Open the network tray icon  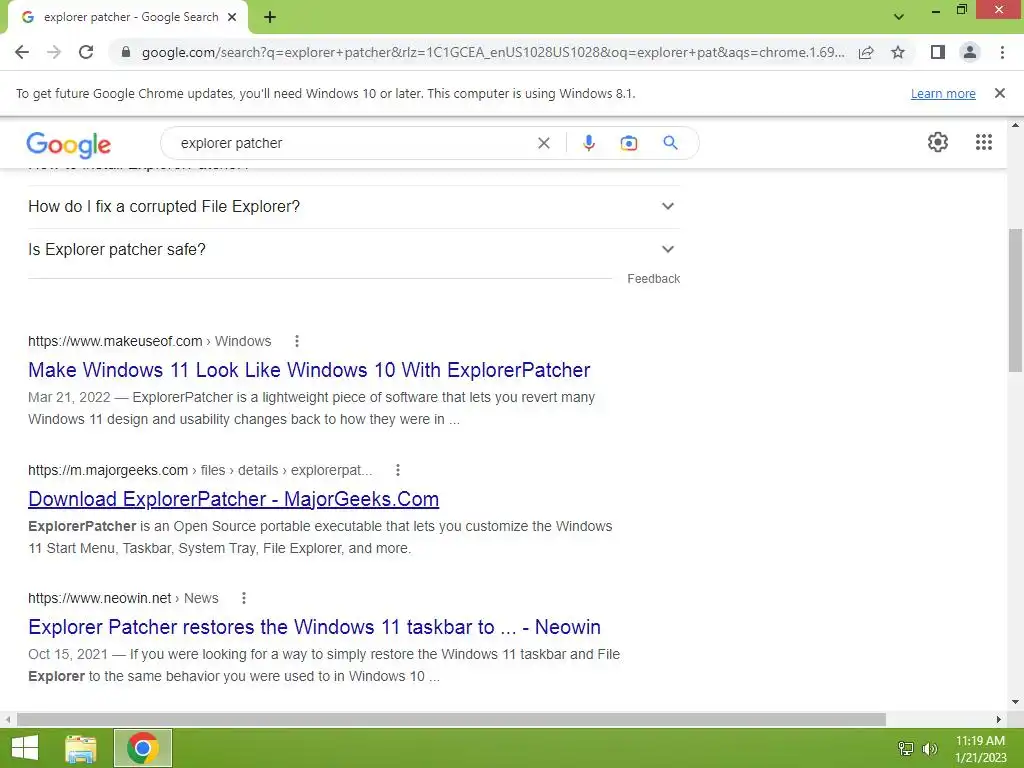[x=906, y=749]
